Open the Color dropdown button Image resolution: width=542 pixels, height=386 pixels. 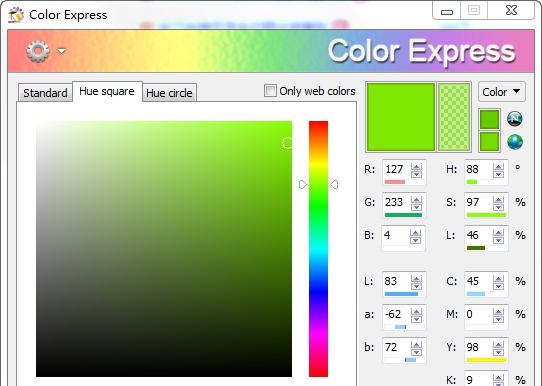(x=502, y=92)
